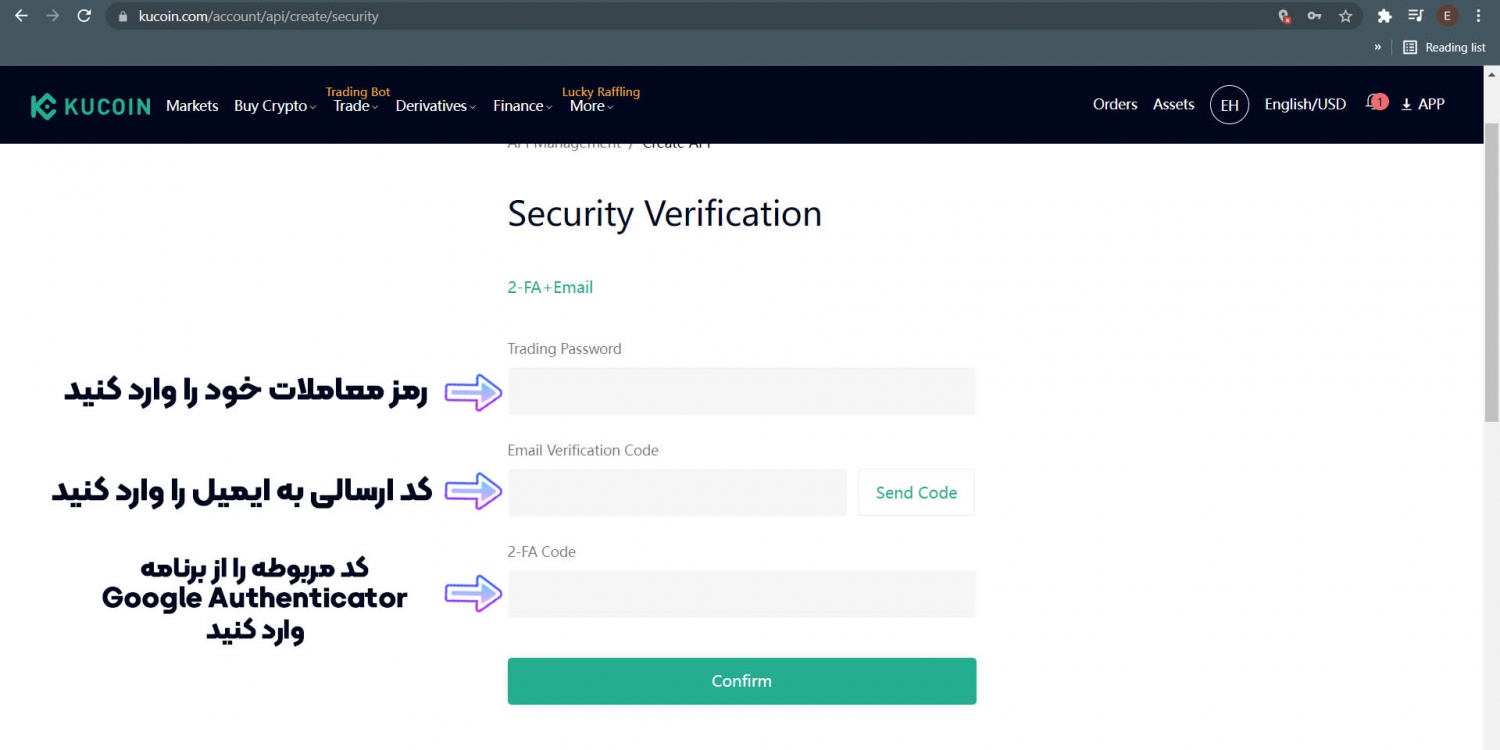Image resolution: width=1500 pixels, height=750 pixels.
Task: Focus the Trading Password field
Action: pos(741,391)
